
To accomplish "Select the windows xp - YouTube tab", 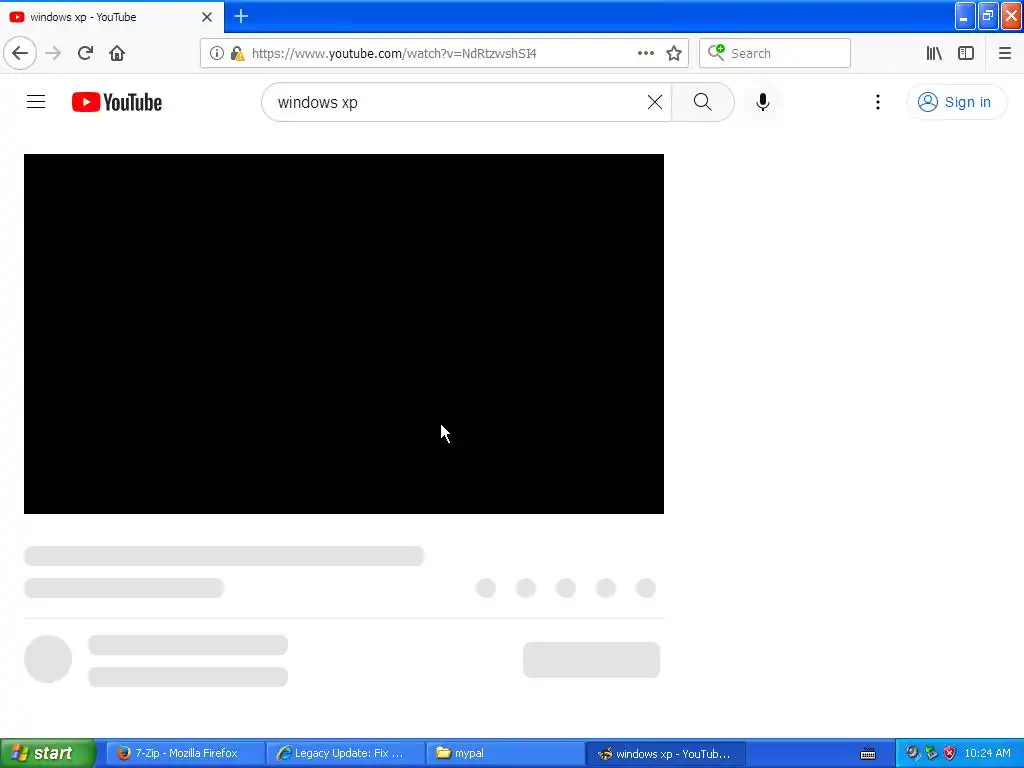I will point(112,17).
